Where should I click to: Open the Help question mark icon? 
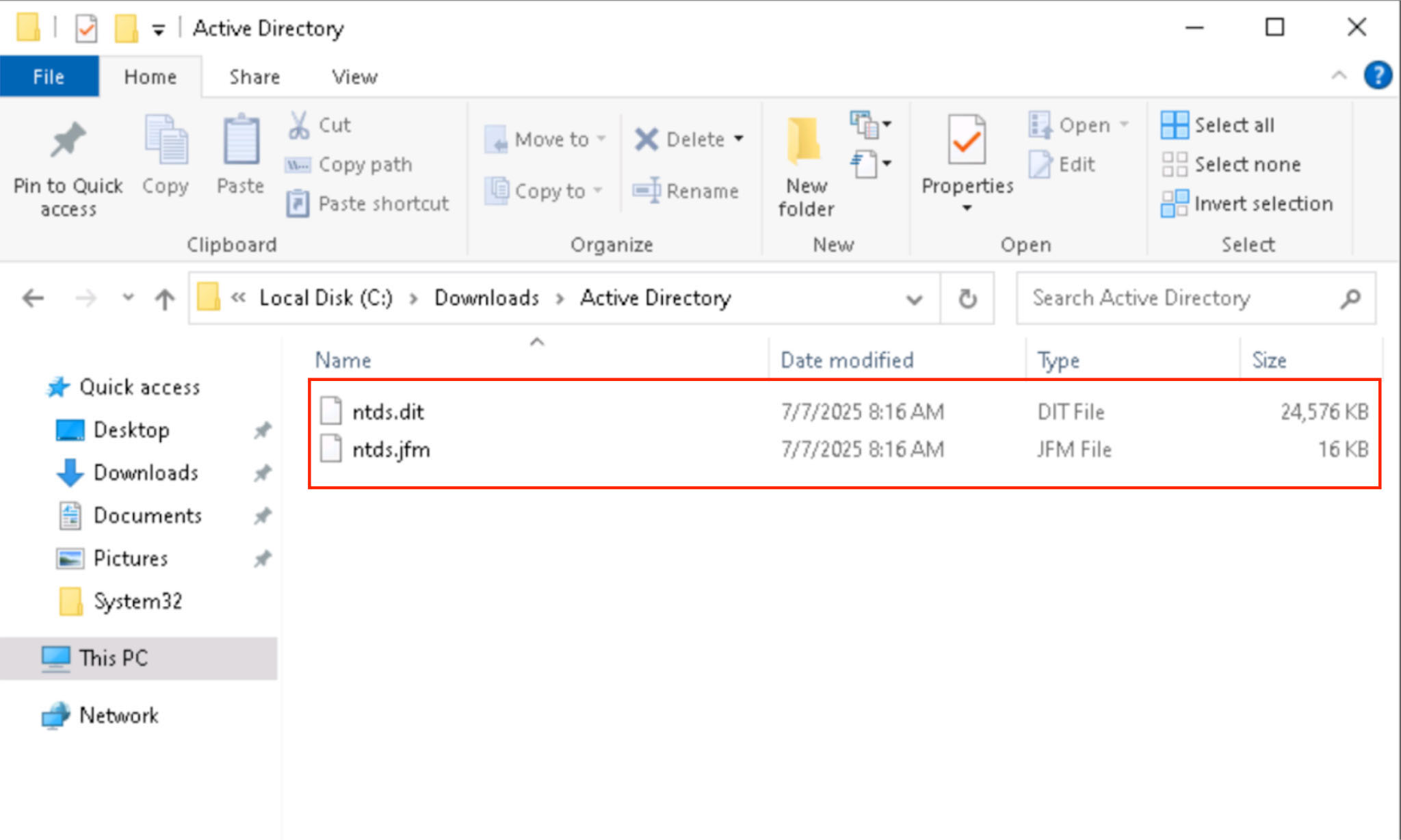click(1377, 75)
